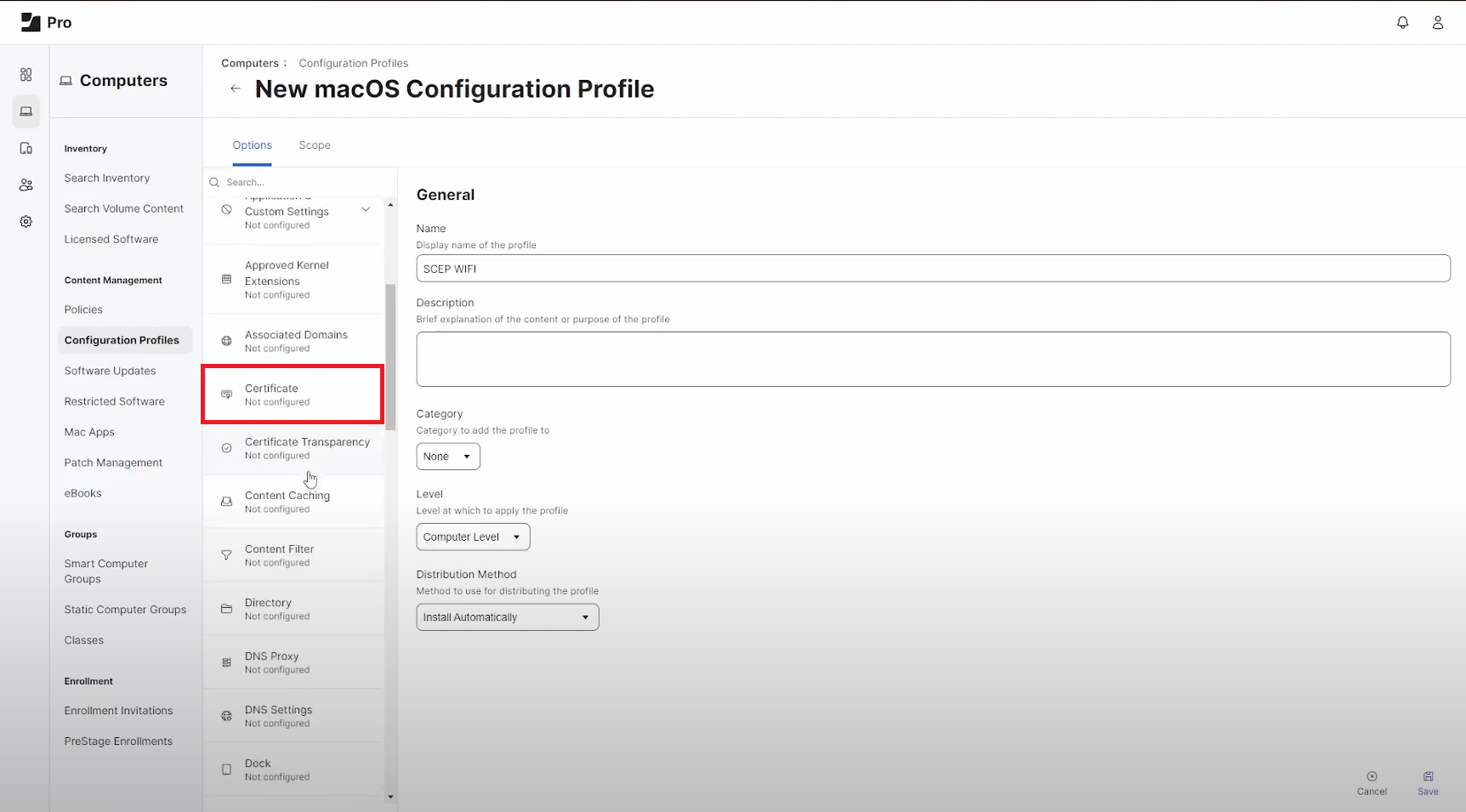Open the Users icon in left rail

coord(26,185)
